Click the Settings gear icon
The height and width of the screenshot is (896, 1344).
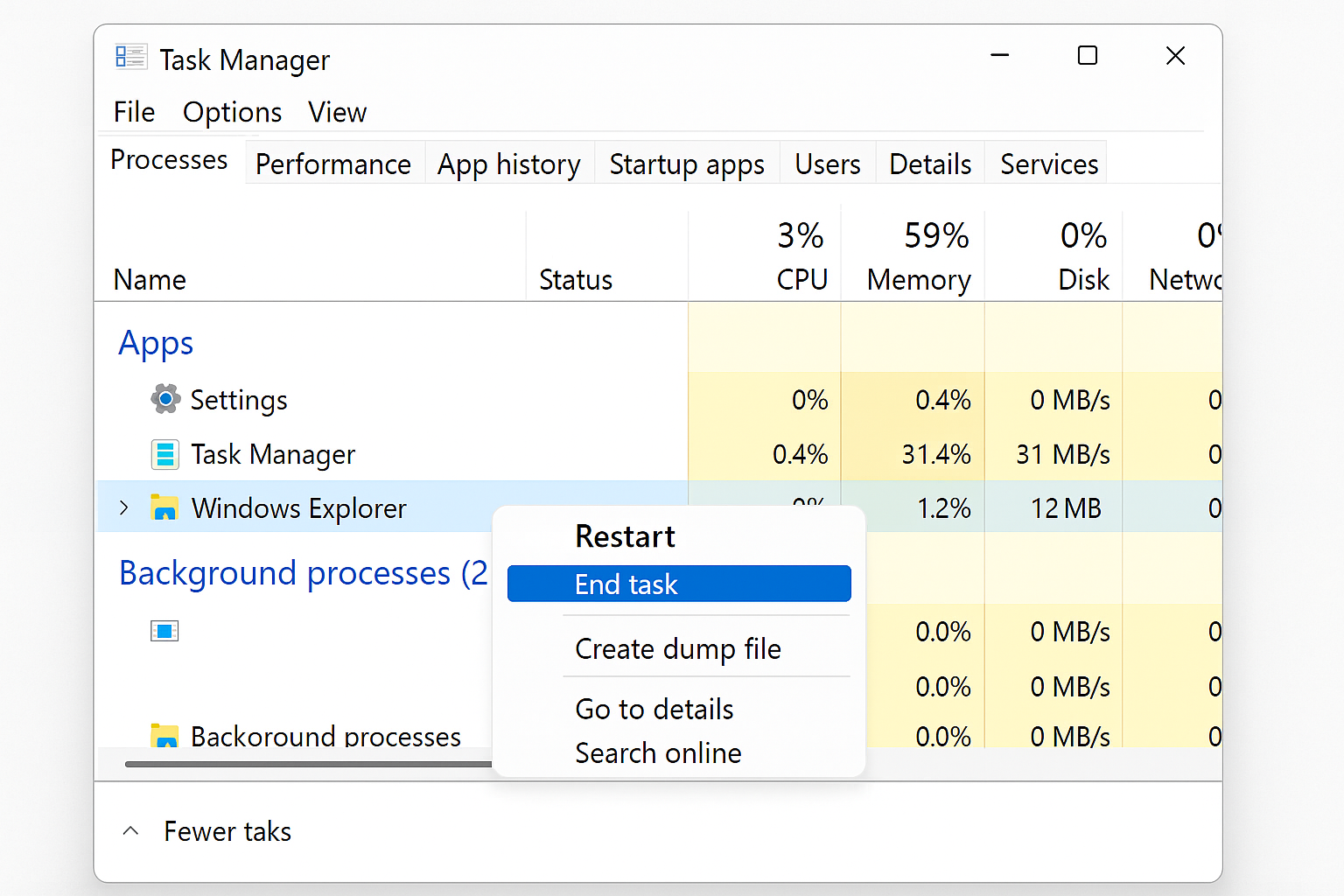[x=164, y=399]
